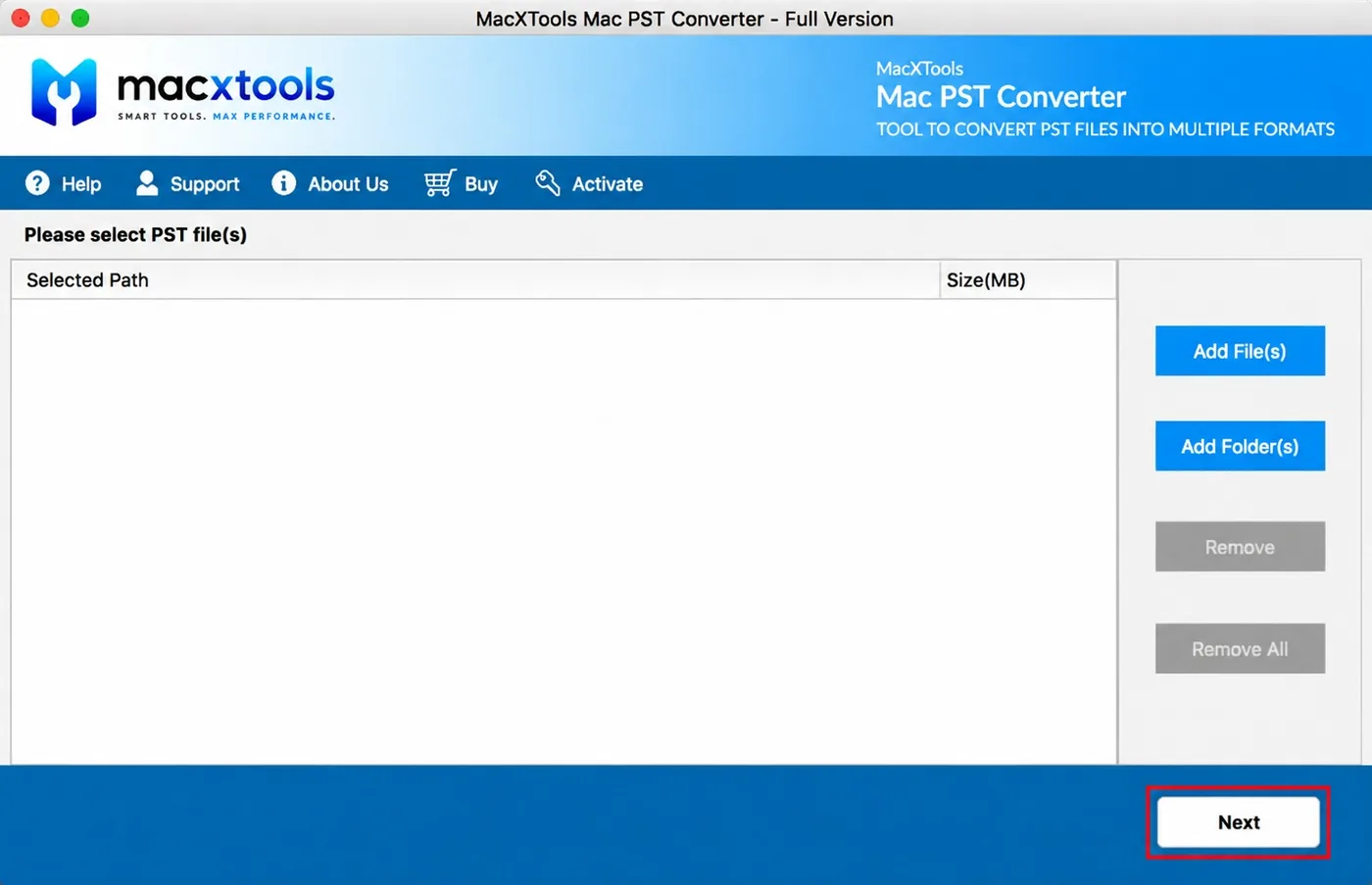Open the About Us menu label
This screenshot has height=885, width=1372.
click(348, 184)
